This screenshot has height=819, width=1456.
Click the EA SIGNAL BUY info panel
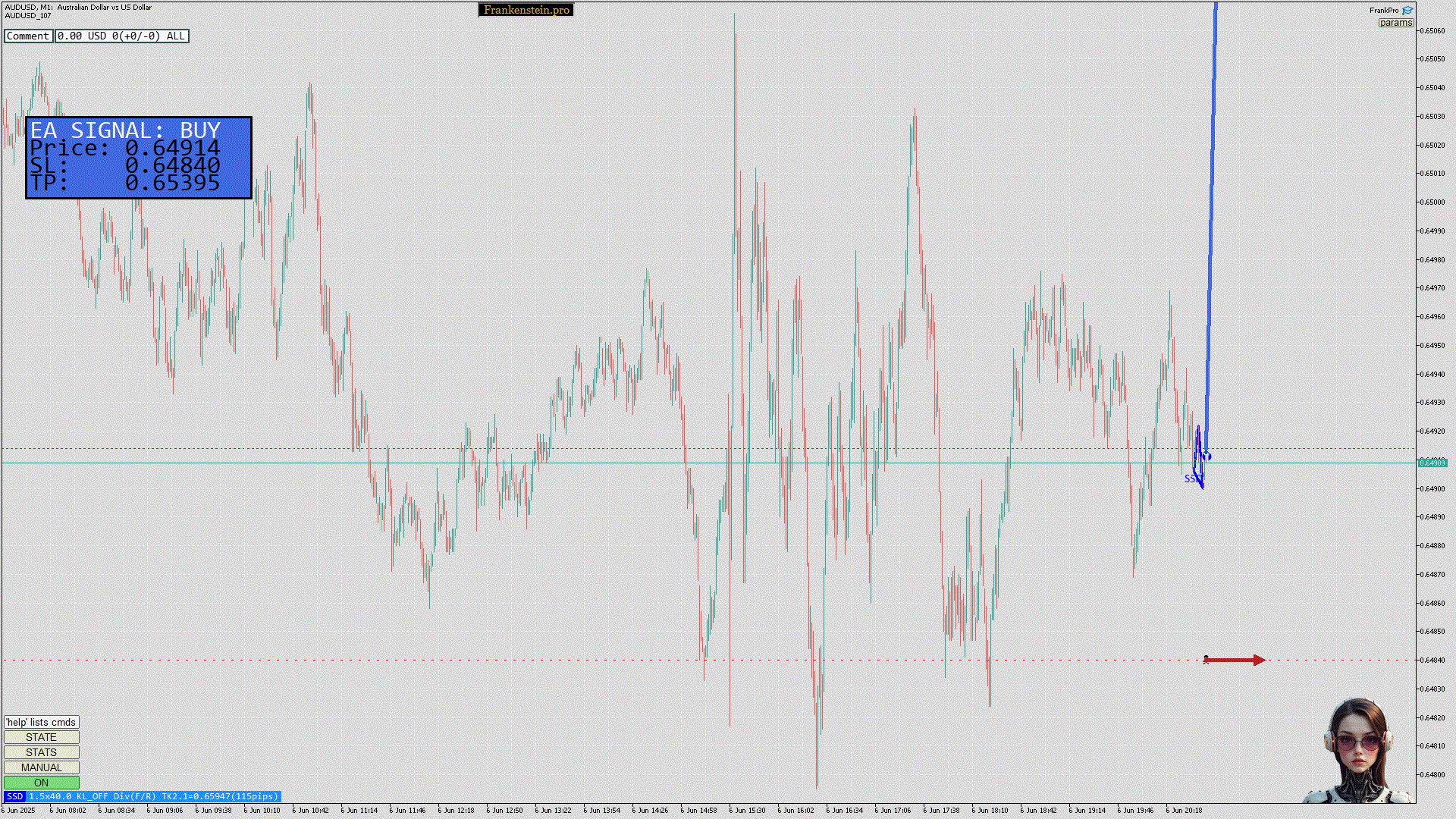(x=139, y=158)
